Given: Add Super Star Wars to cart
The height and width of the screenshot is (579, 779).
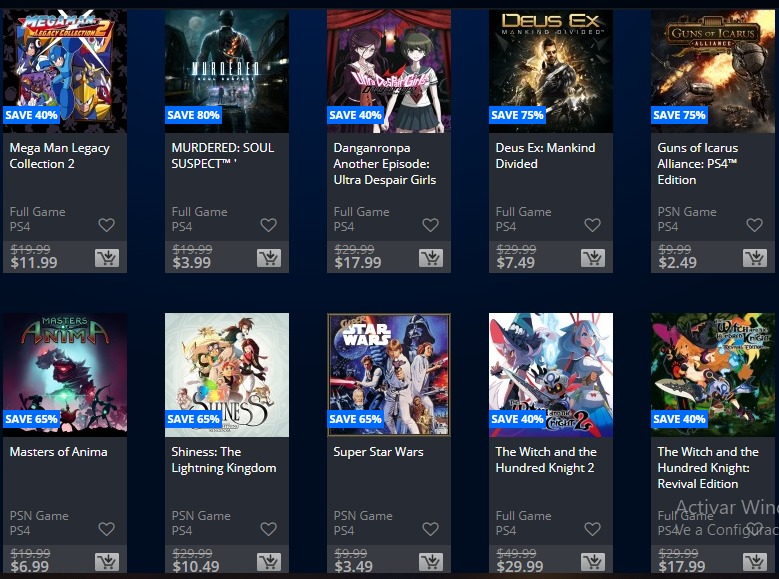Looking at the screenshot, I should click(x=431, y=562).
